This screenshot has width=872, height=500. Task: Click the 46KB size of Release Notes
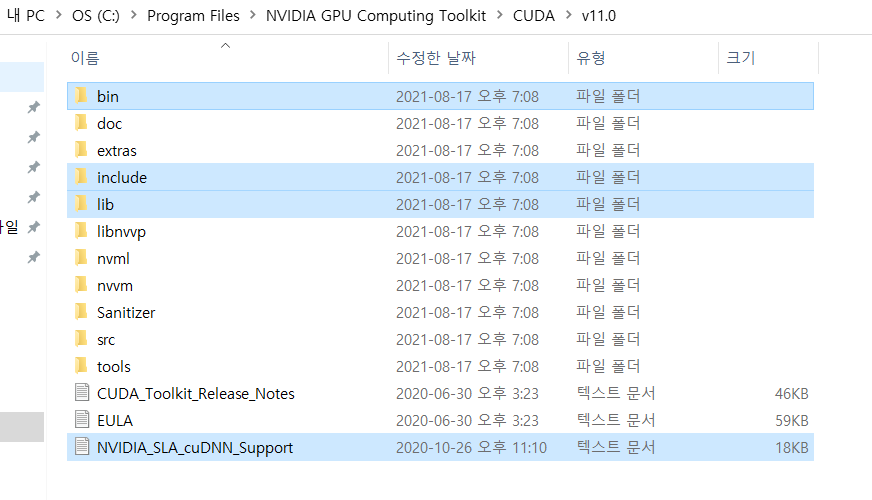click(791, 394)
